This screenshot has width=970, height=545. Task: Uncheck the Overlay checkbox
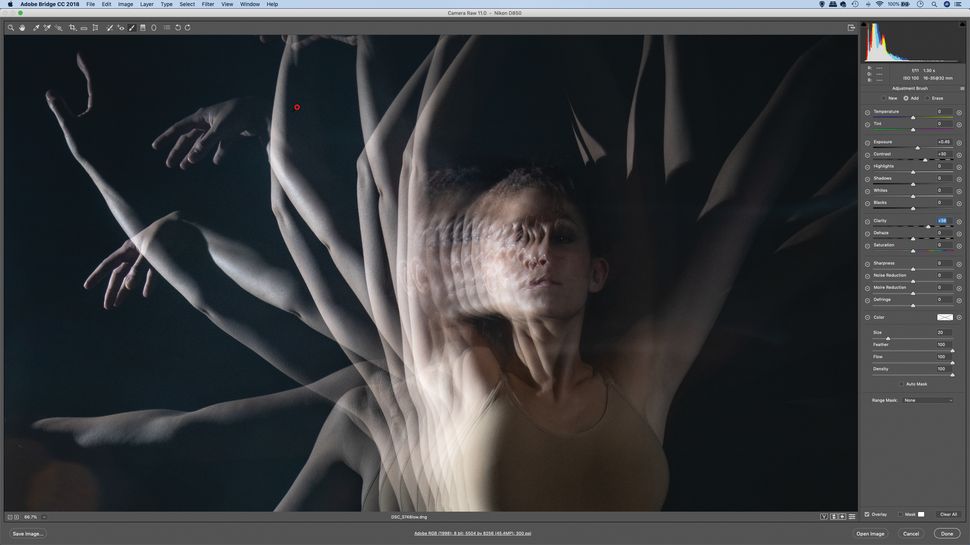point(867,515)
